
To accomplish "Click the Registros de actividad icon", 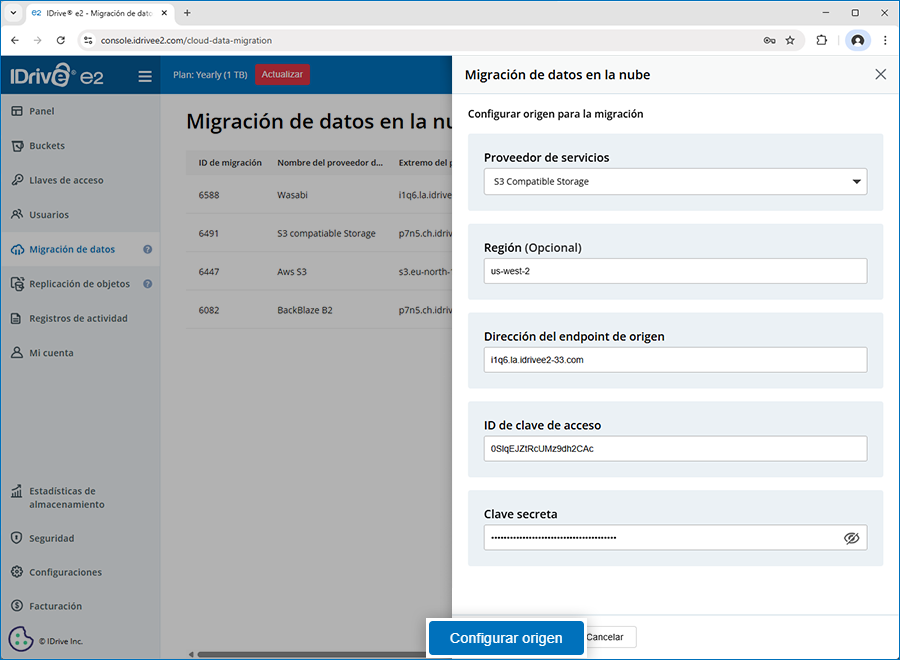I will pyautogui.click(x=17, y=319).
